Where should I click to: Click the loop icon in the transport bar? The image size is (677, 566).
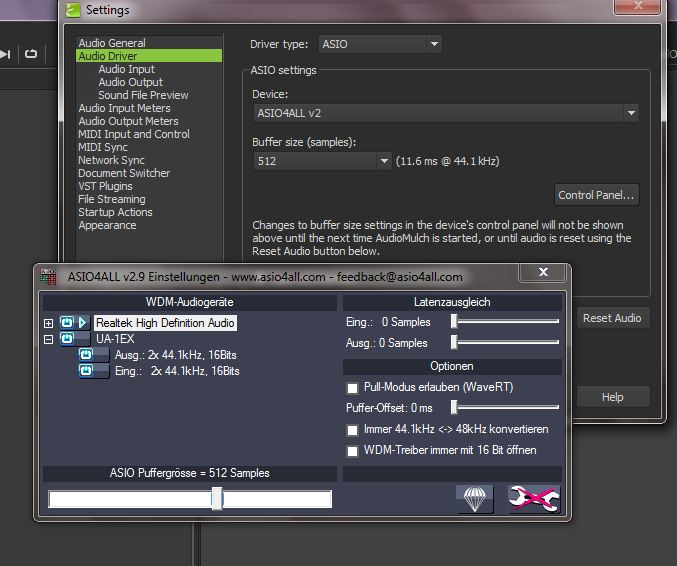pos(31,54)
